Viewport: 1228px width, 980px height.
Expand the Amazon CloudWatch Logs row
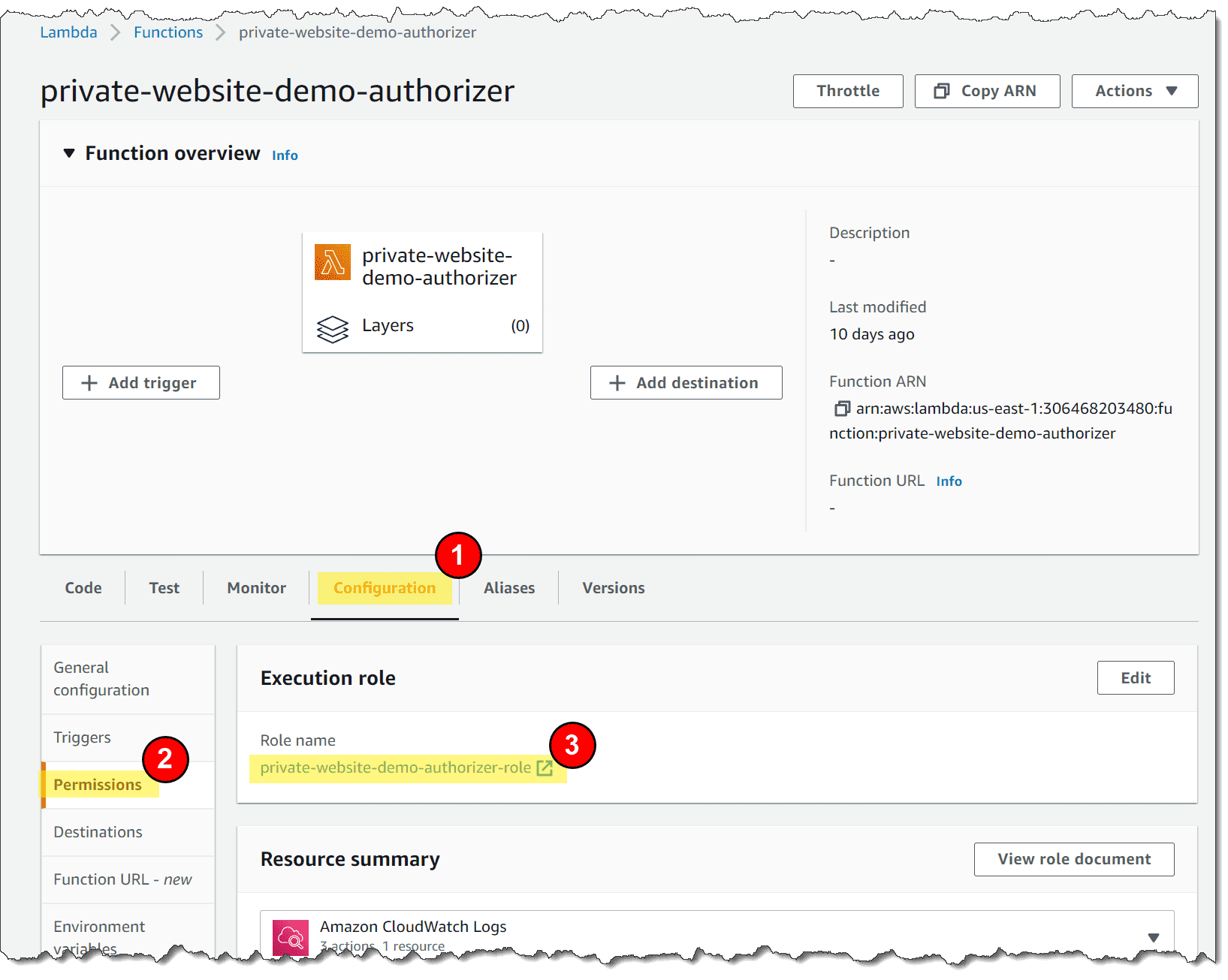point(1153,936)
